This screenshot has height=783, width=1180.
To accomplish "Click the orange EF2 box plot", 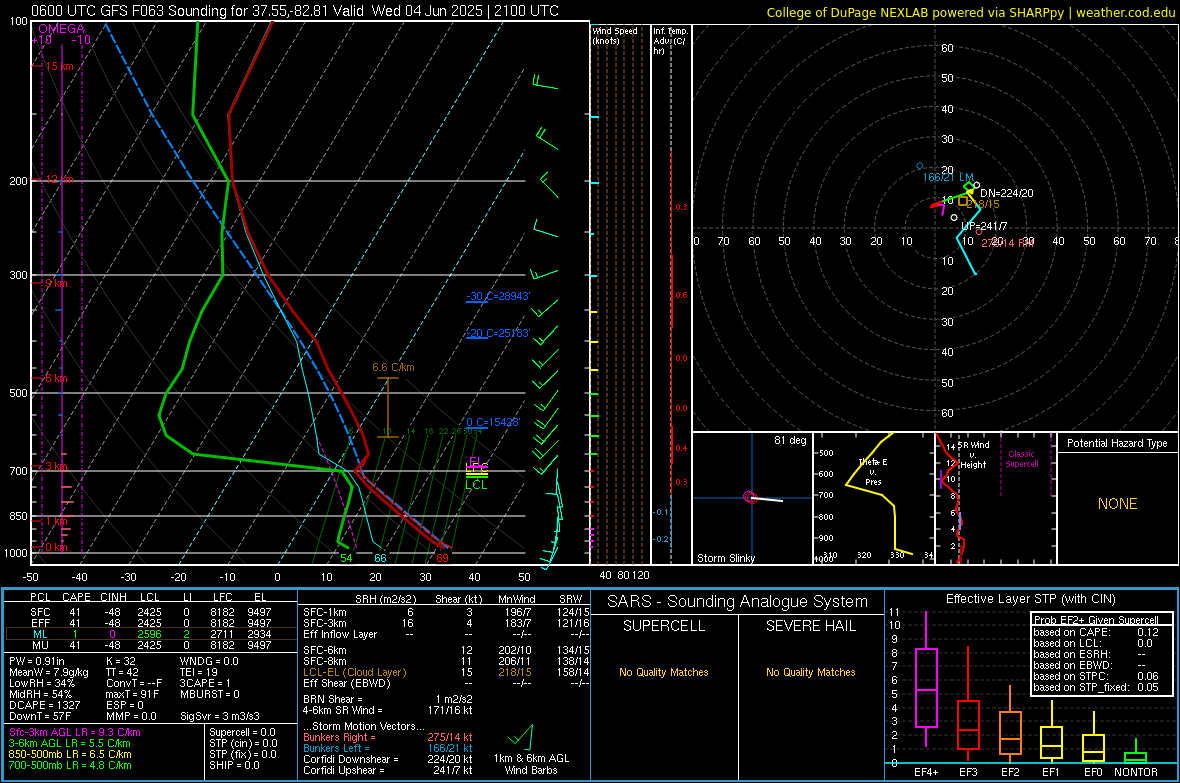I will pyautogui.click(x=1010, y=722).
